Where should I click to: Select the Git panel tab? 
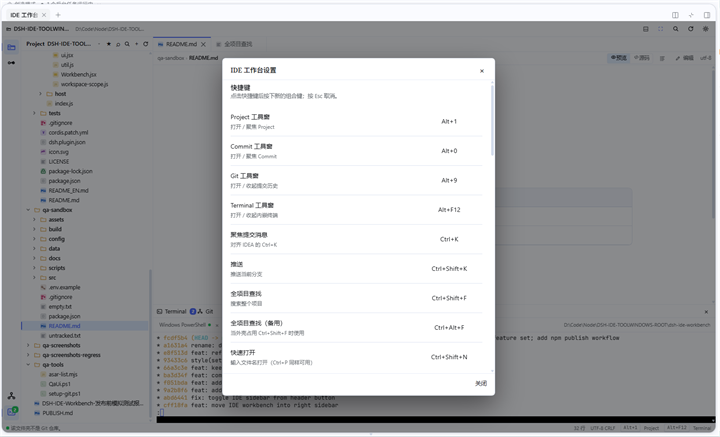click(x=205, y=311)
